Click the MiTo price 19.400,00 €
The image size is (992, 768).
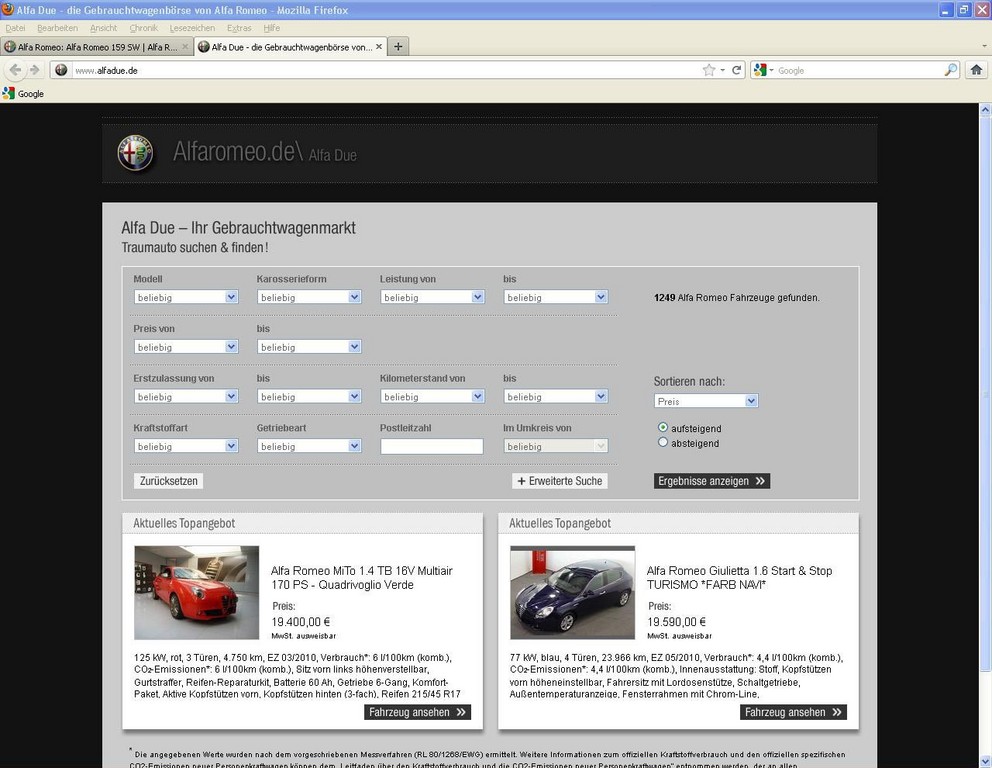click(301, 622)
